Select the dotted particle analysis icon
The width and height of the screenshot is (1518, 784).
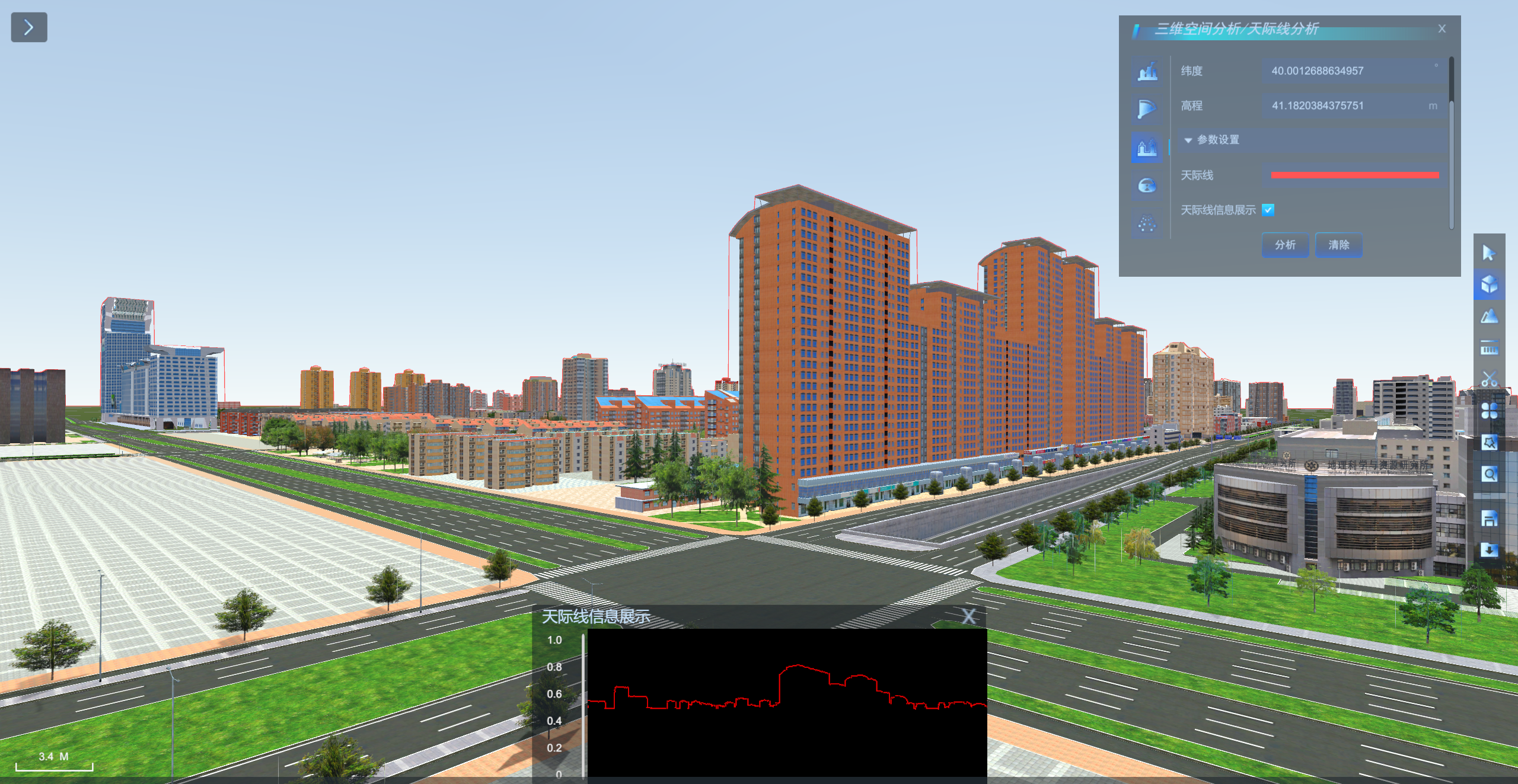[1147, 224]
